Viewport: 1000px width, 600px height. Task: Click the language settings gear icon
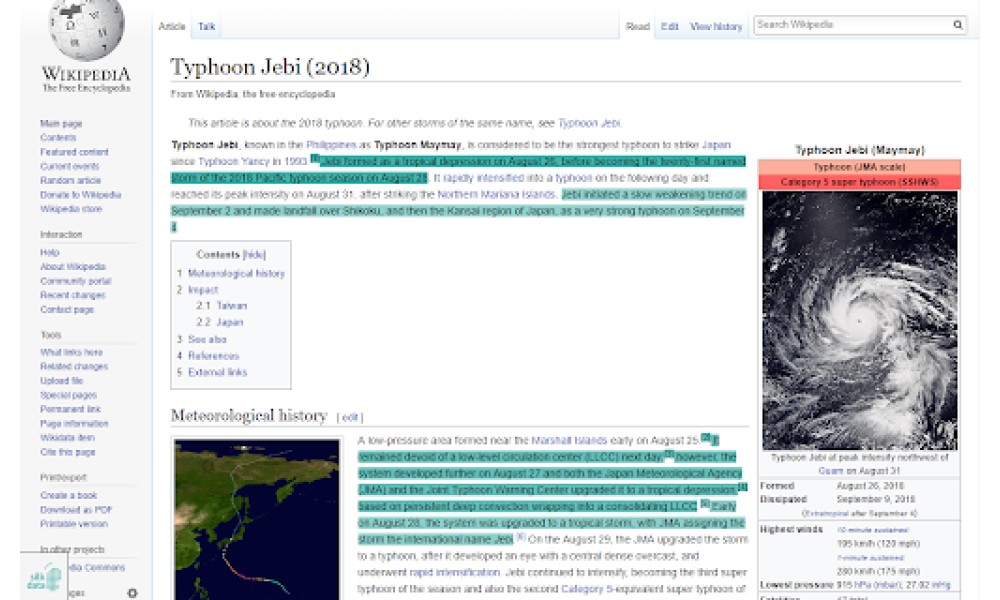(132, 593)
